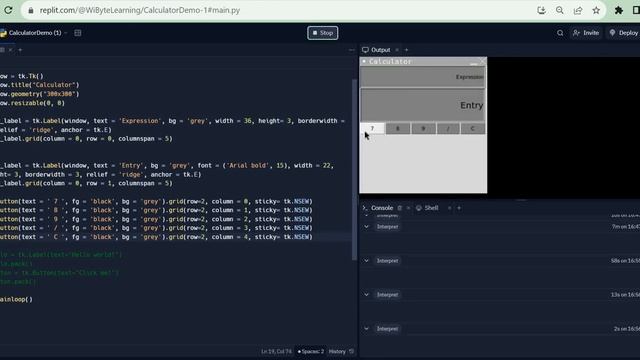
Task: Click the divide button in Calculator
Action: [x=448, y=129]
